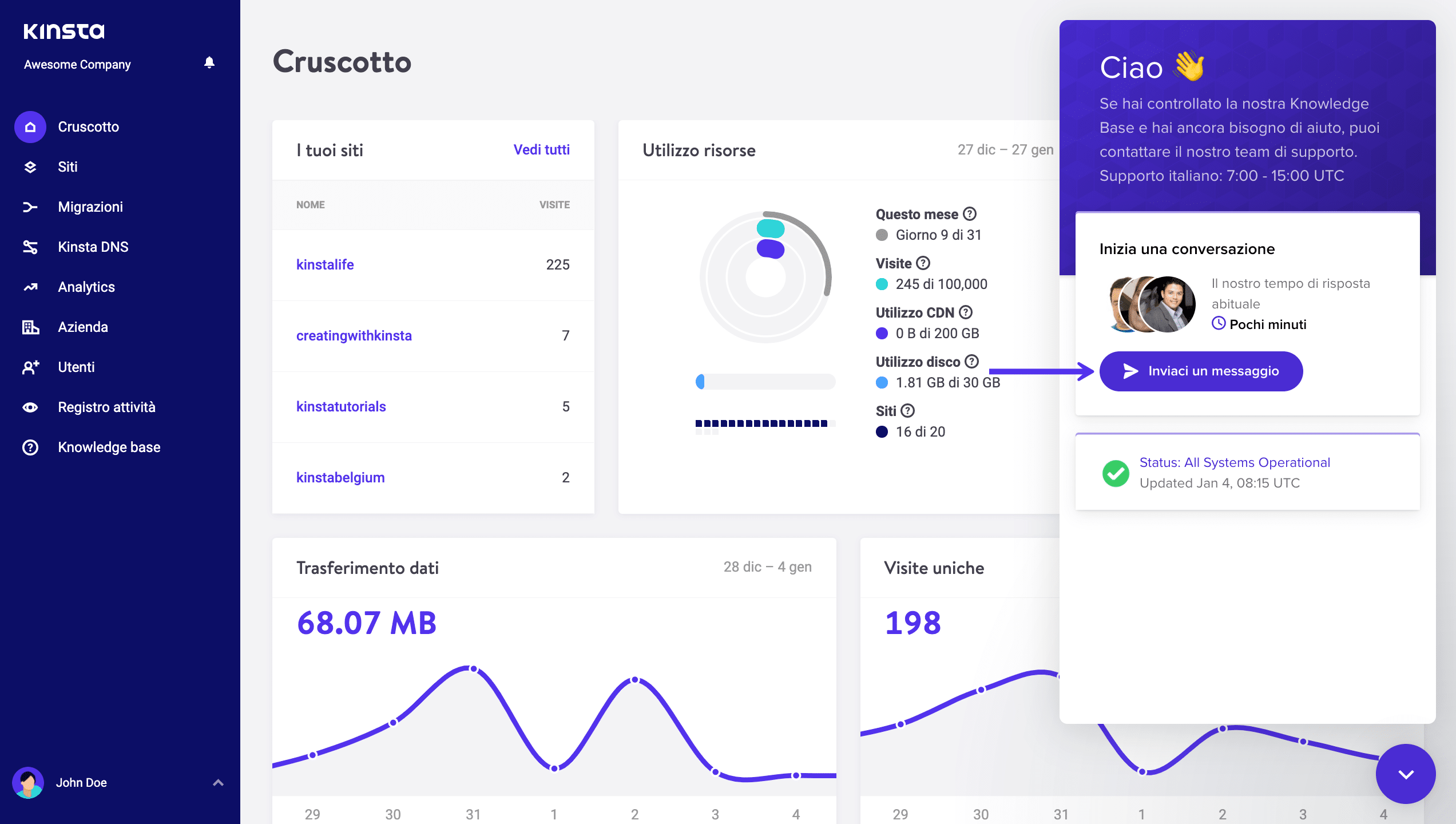The width and height of the screenshot is (1456, 824).
Task: Click the Azienda building icon
Action: pyautogui.click(x=30, y=327)
